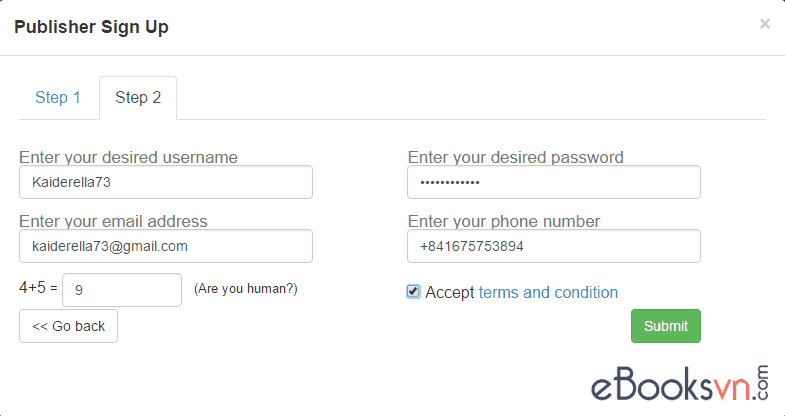Click into the desired password field
The width and height of the screenshot is (785, 416).
553,182
